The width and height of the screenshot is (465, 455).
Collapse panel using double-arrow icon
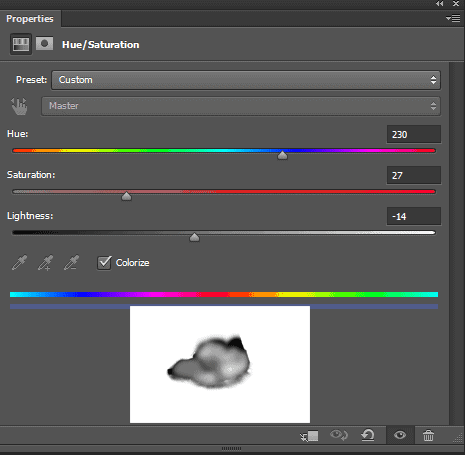[x=440, y=4]
